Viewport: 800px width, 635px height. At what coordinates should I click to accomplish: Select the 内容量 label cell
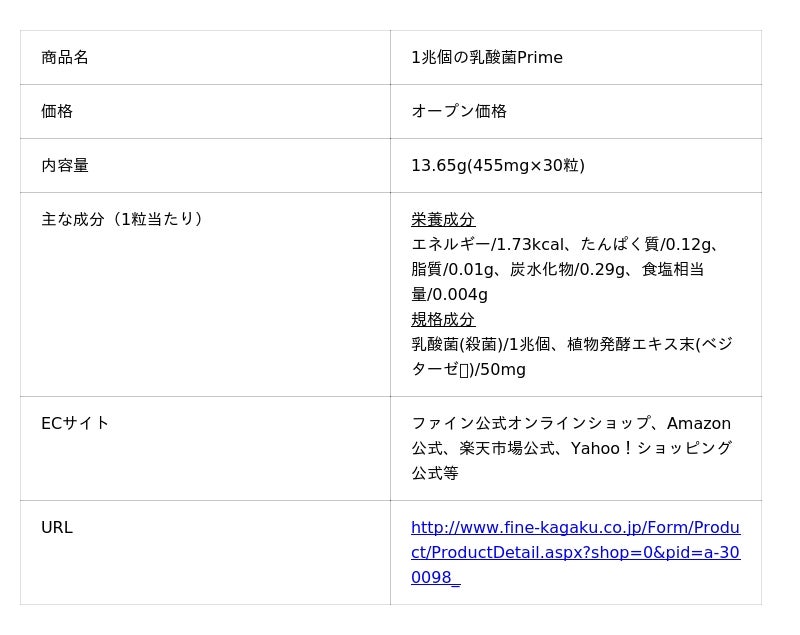(x=65, y=165)
